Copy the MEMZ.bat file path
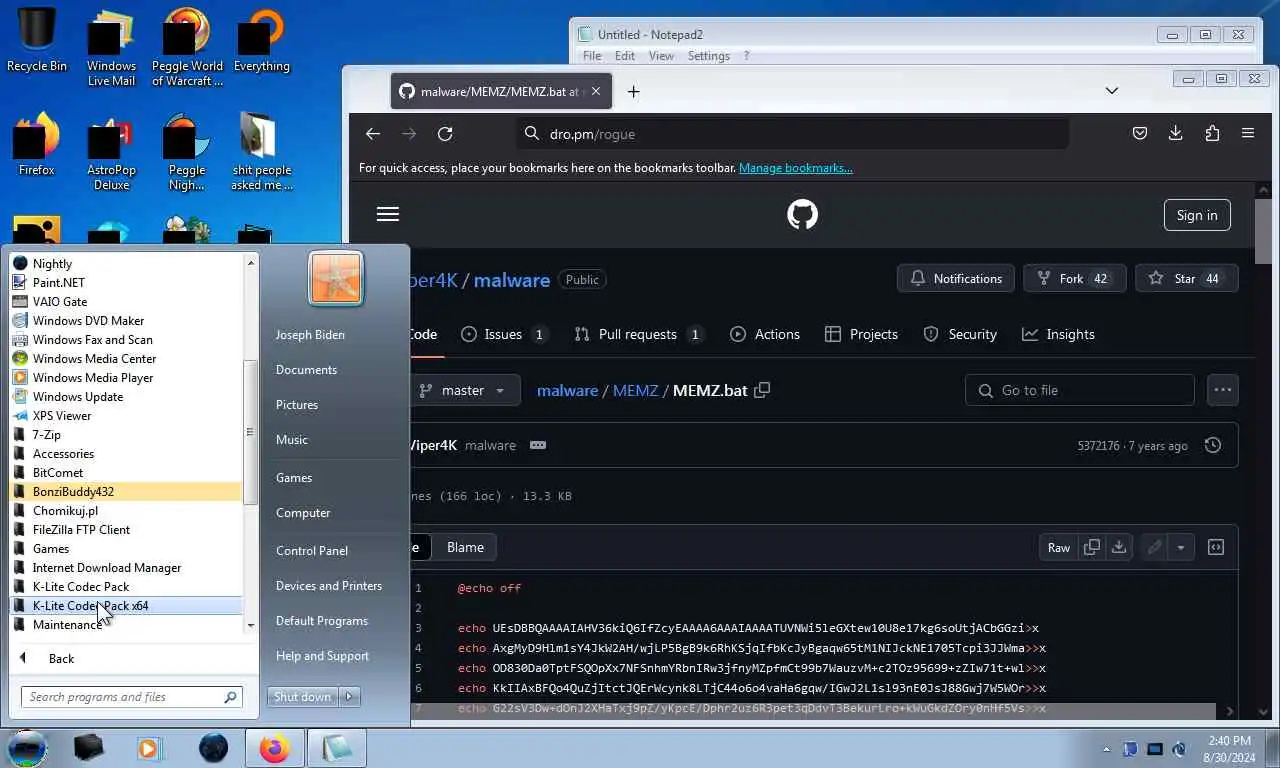This screenshot has height=768, width=1280. tap(762, 390)
